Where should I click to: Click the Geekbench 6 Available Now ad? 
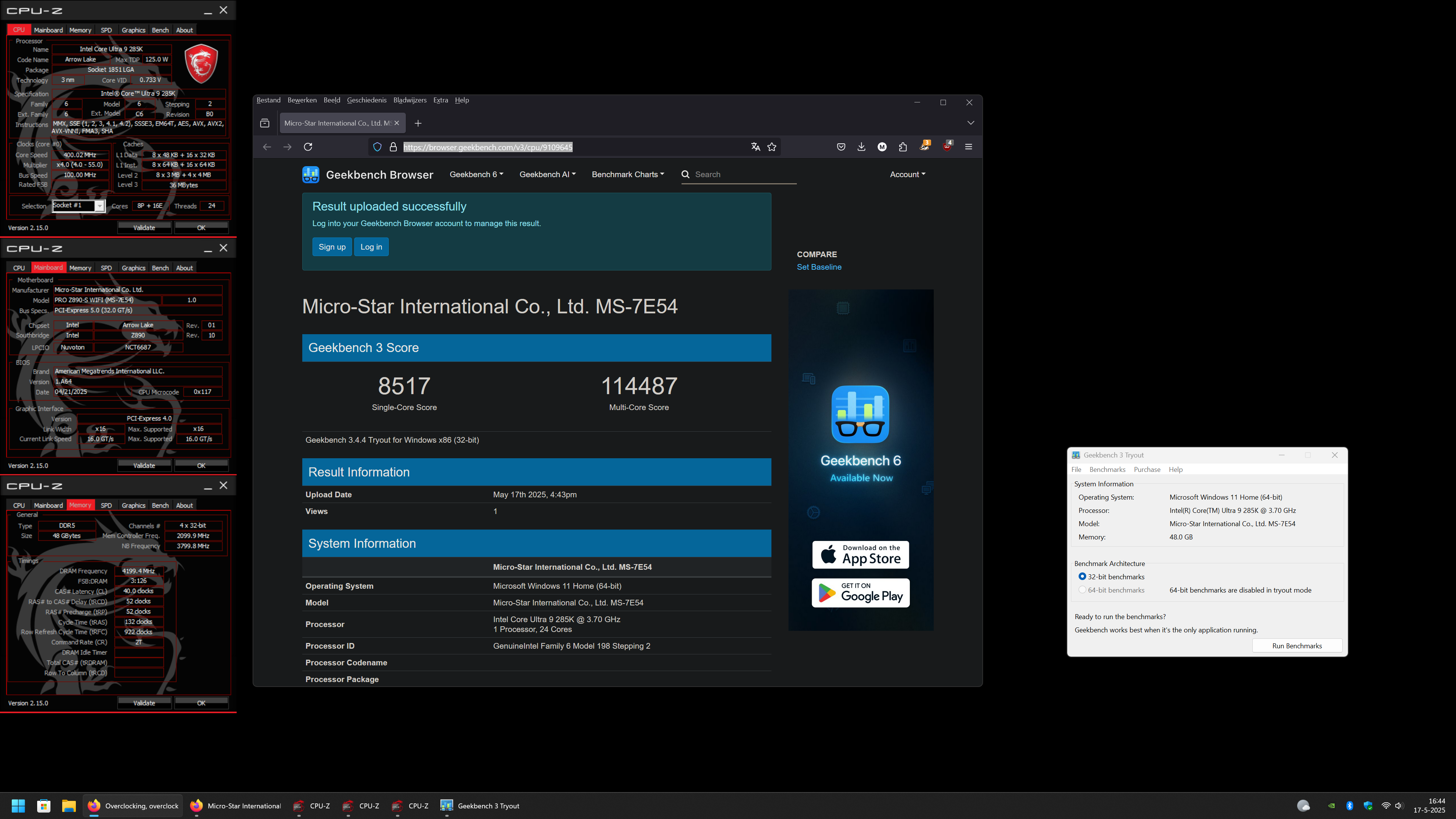[861, 460]
